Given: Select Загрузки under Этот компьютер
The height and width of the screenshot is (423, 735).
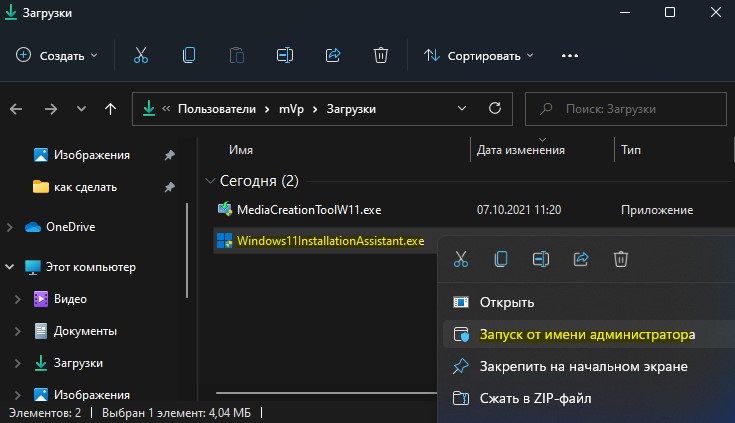Looking at the screenshot, I should pyautogui.click(x=78, y=363).
